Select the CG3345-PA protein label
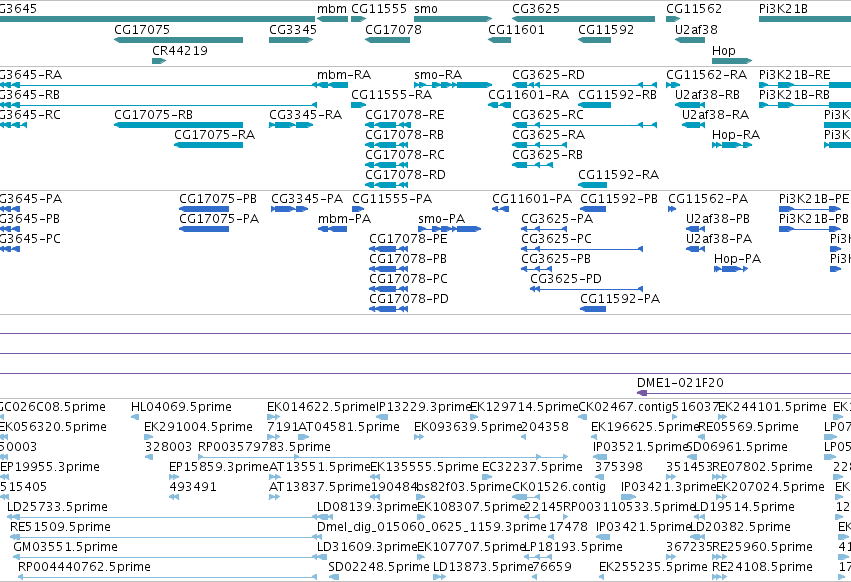 (307, 199)
